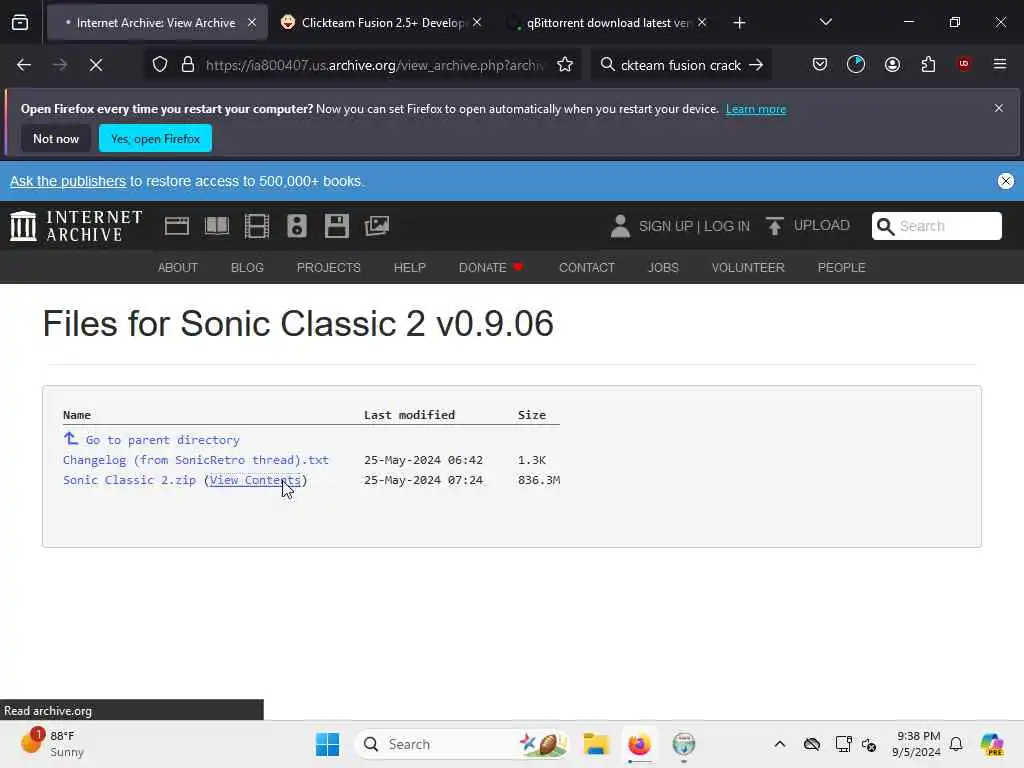Open Firefox application menu
The image size is (1024, 768).
pos(1000,64)
